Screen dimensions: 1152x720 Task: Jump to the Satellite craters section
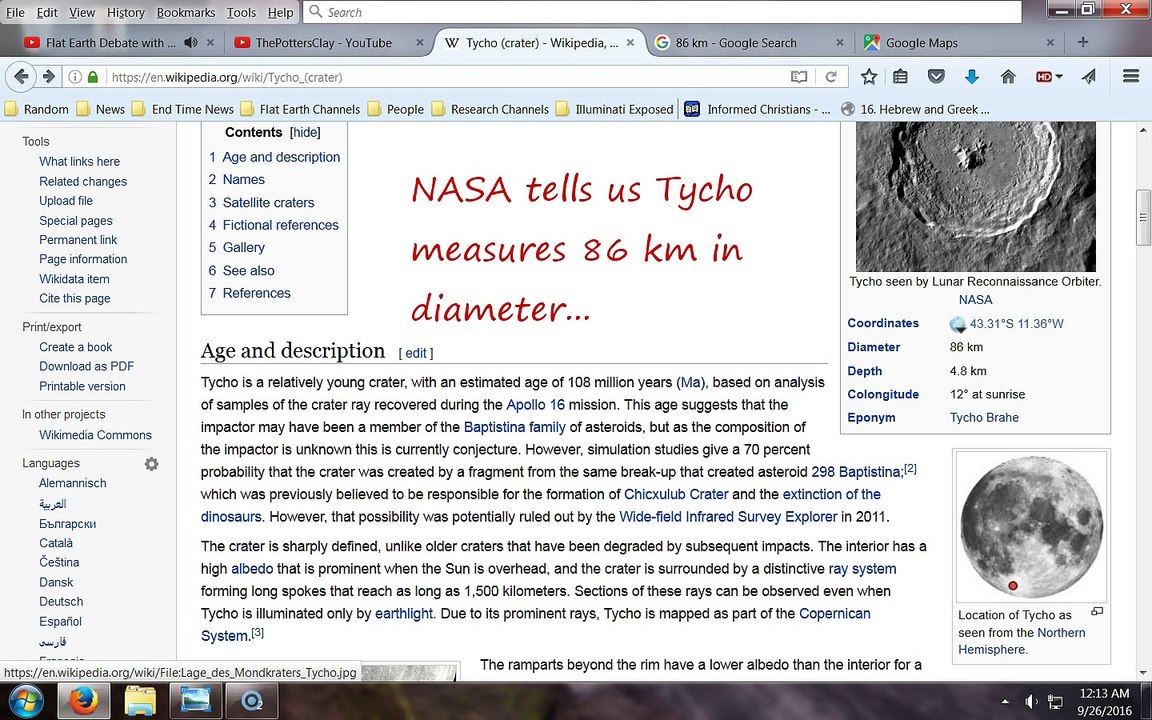268,202
